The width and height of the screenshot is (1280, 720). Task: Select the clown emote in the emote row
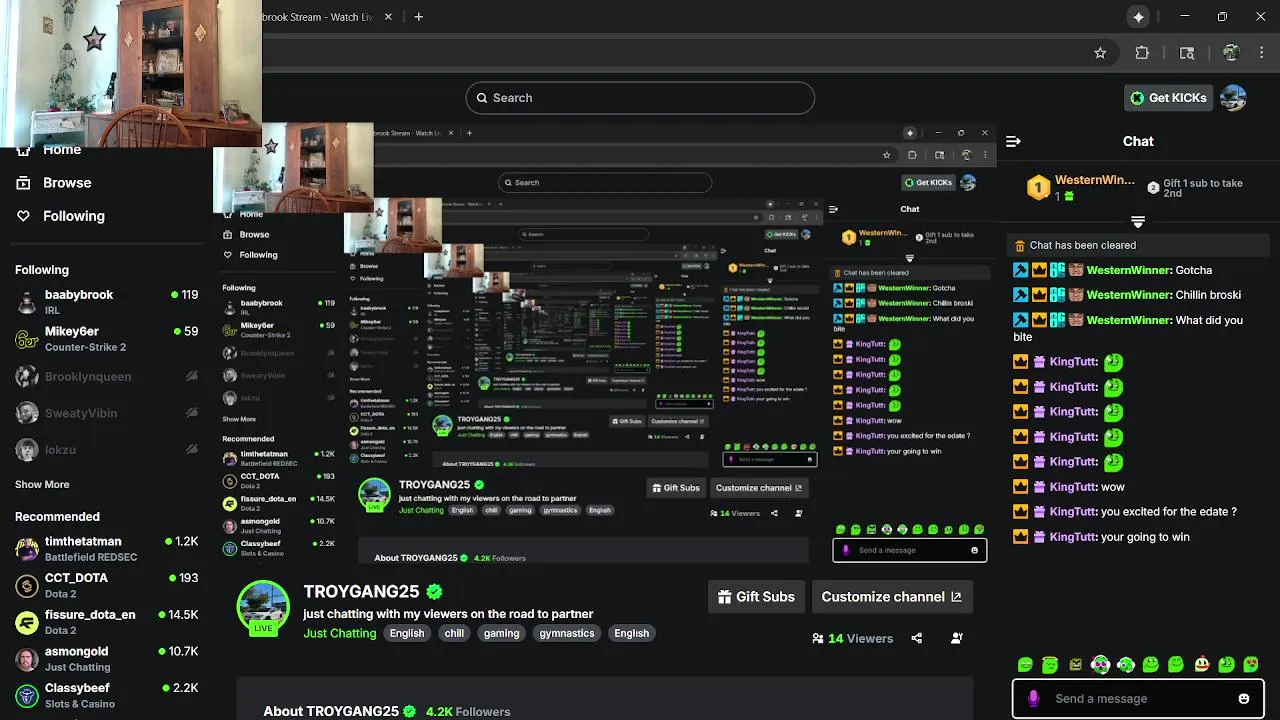(x=1201, y=665)
